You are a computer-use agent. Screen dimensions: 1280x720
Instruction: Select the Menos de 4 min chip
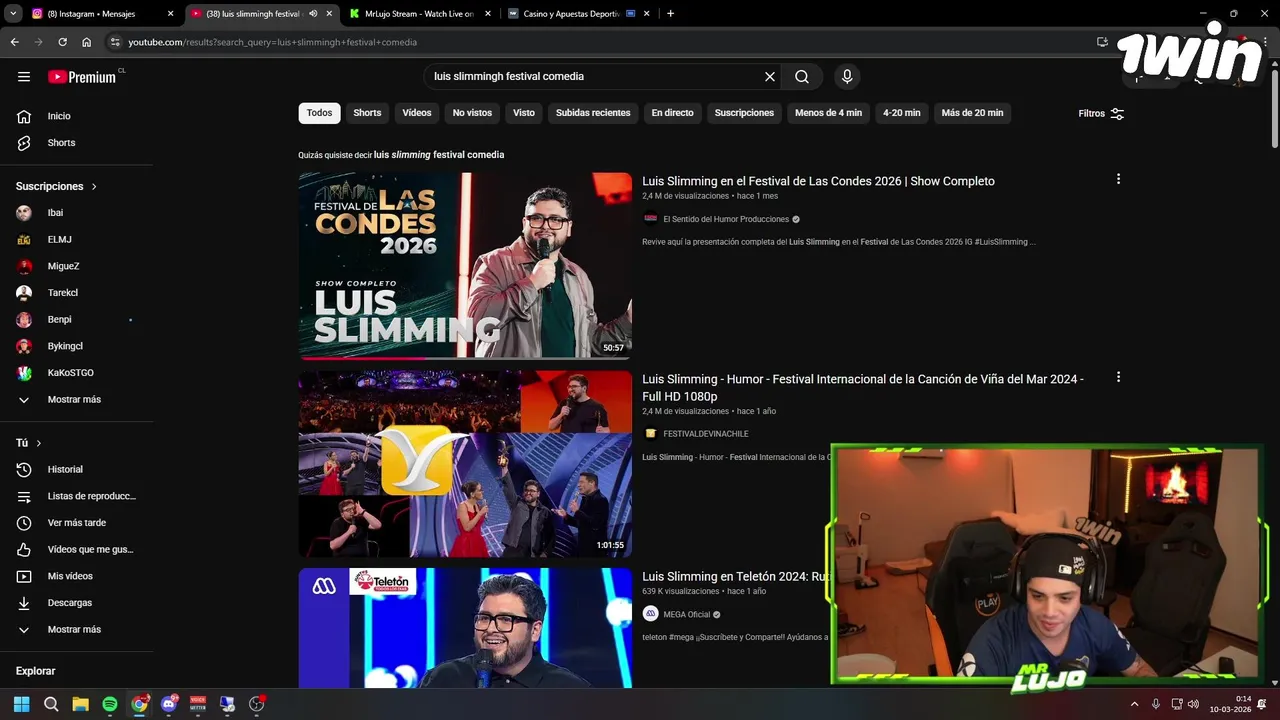pyautogui.click(x=828, y=113)
